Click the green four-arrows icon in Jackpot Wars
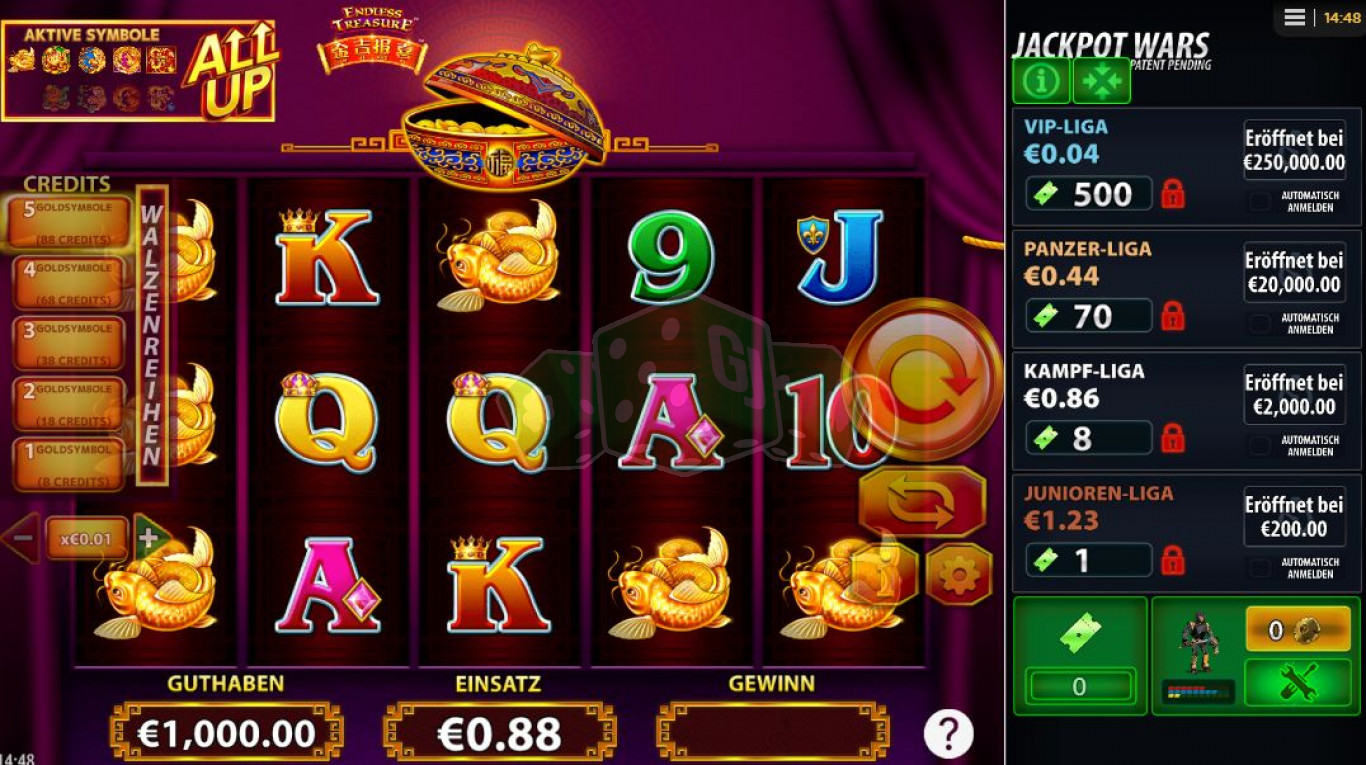 1102,81
